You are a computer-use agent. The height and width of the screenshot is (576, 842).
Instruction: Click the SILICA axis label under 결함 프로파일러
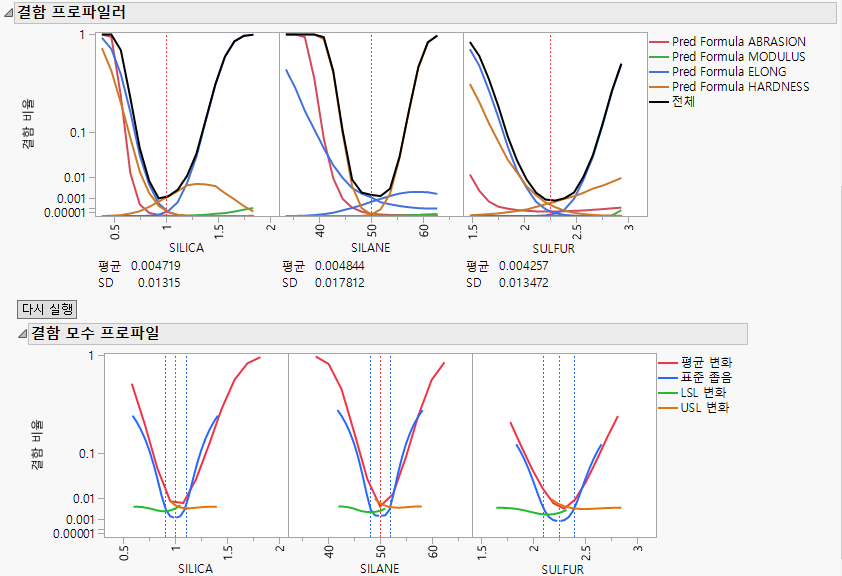pyautogui.click(x=186, y=248)
